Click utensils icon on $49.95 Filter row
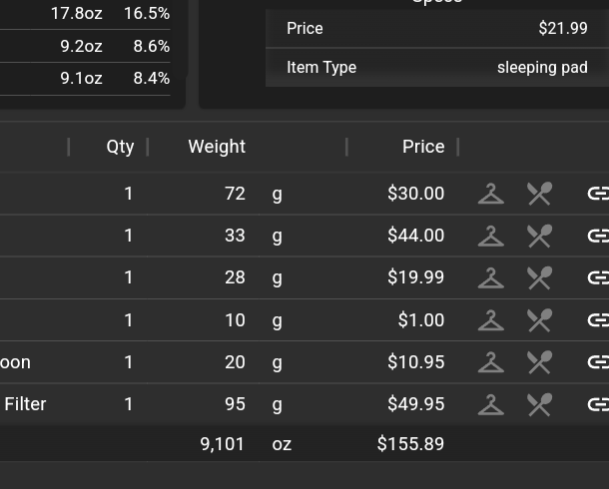609x489 pixels. pyautogui.click(x=539, y=404)
